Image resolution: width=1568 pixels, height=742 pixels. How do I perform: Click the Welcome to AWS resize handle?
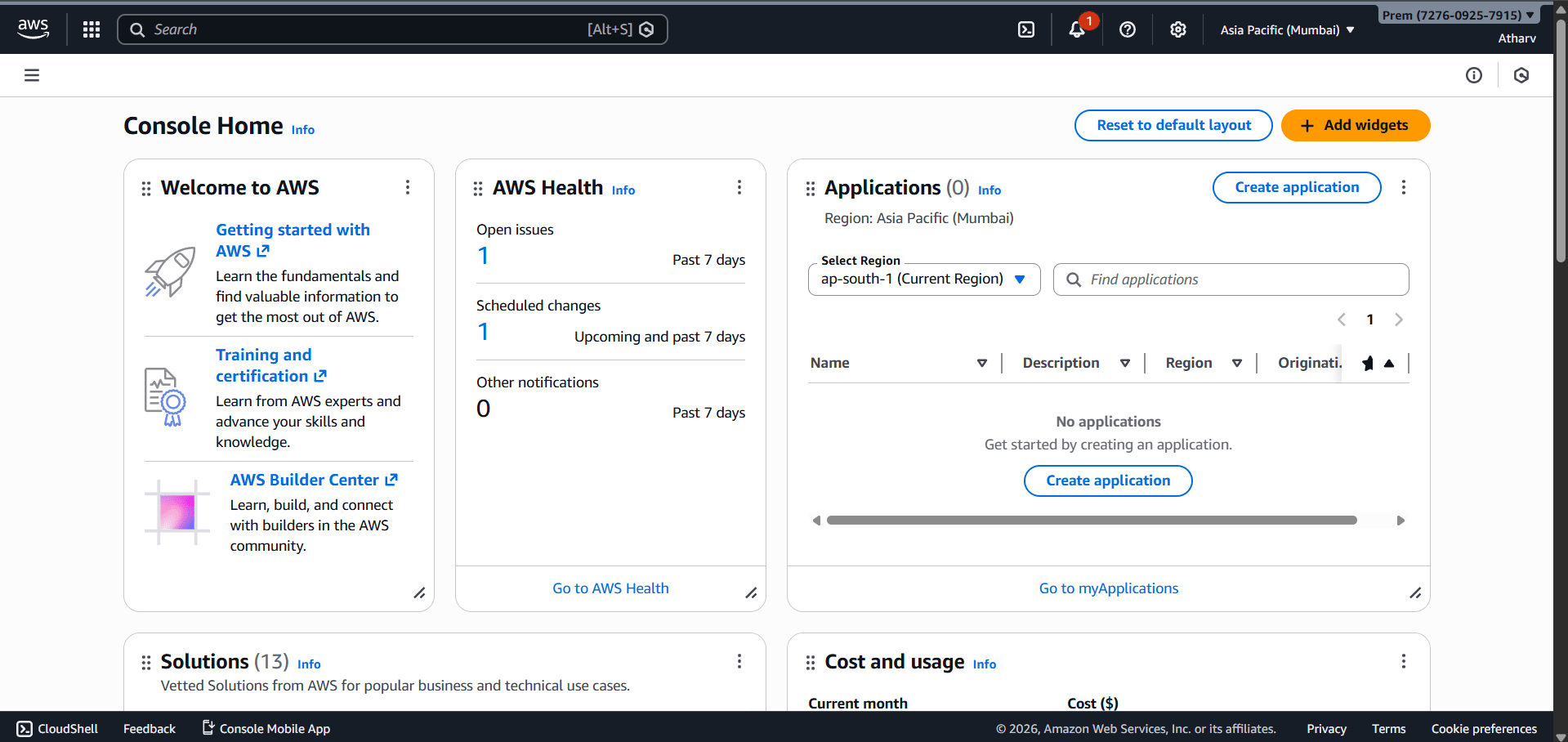coord(419,593)
